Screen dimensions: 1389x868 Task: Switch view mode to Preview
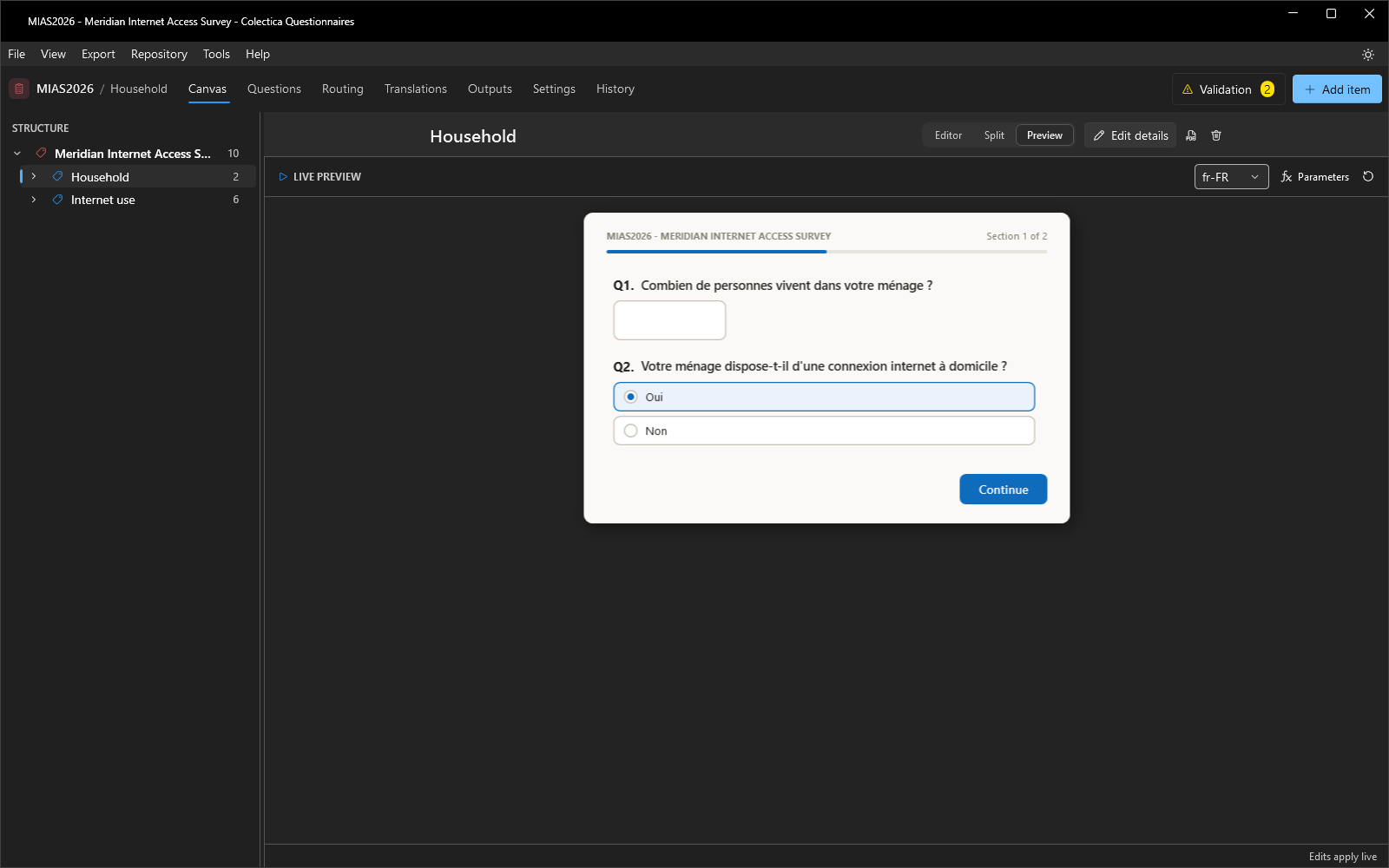click(1044, 135)
